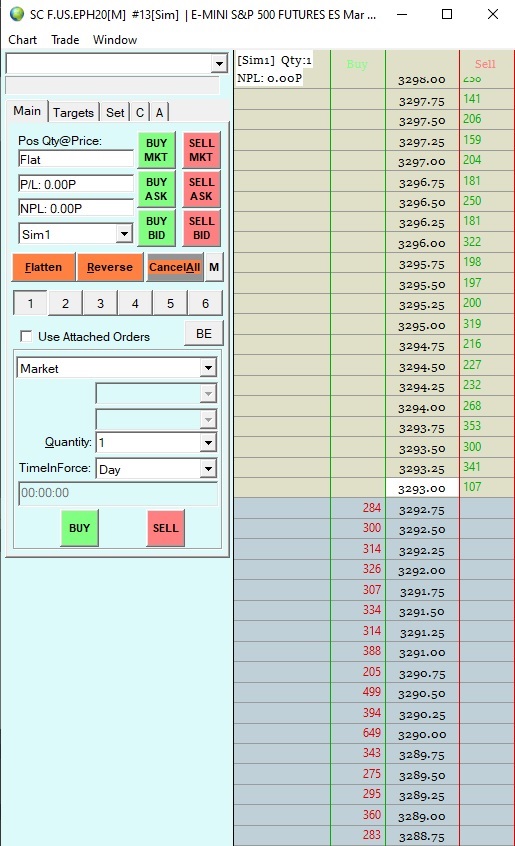Click bid size 388 at 3291.00

(372, 651)
